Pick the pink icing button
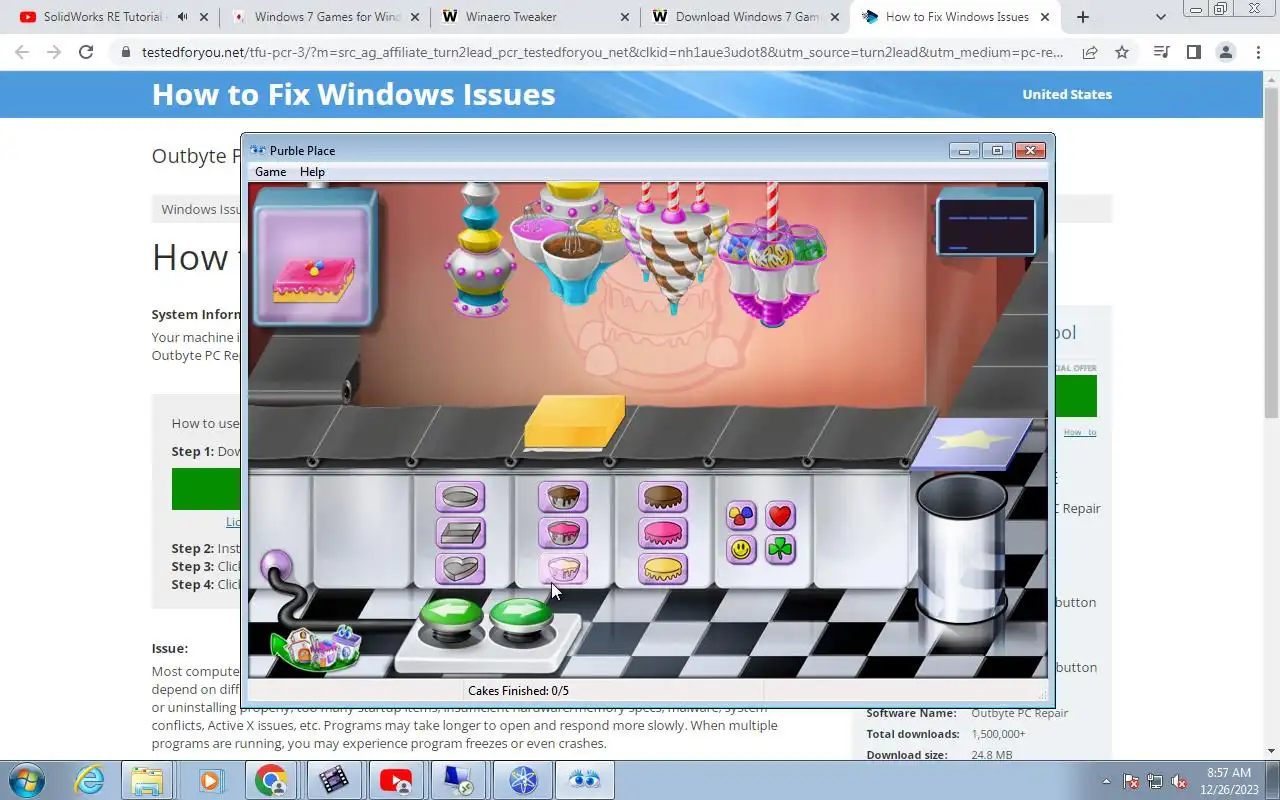Screen dimensions: 1280x800 (663, 533)
